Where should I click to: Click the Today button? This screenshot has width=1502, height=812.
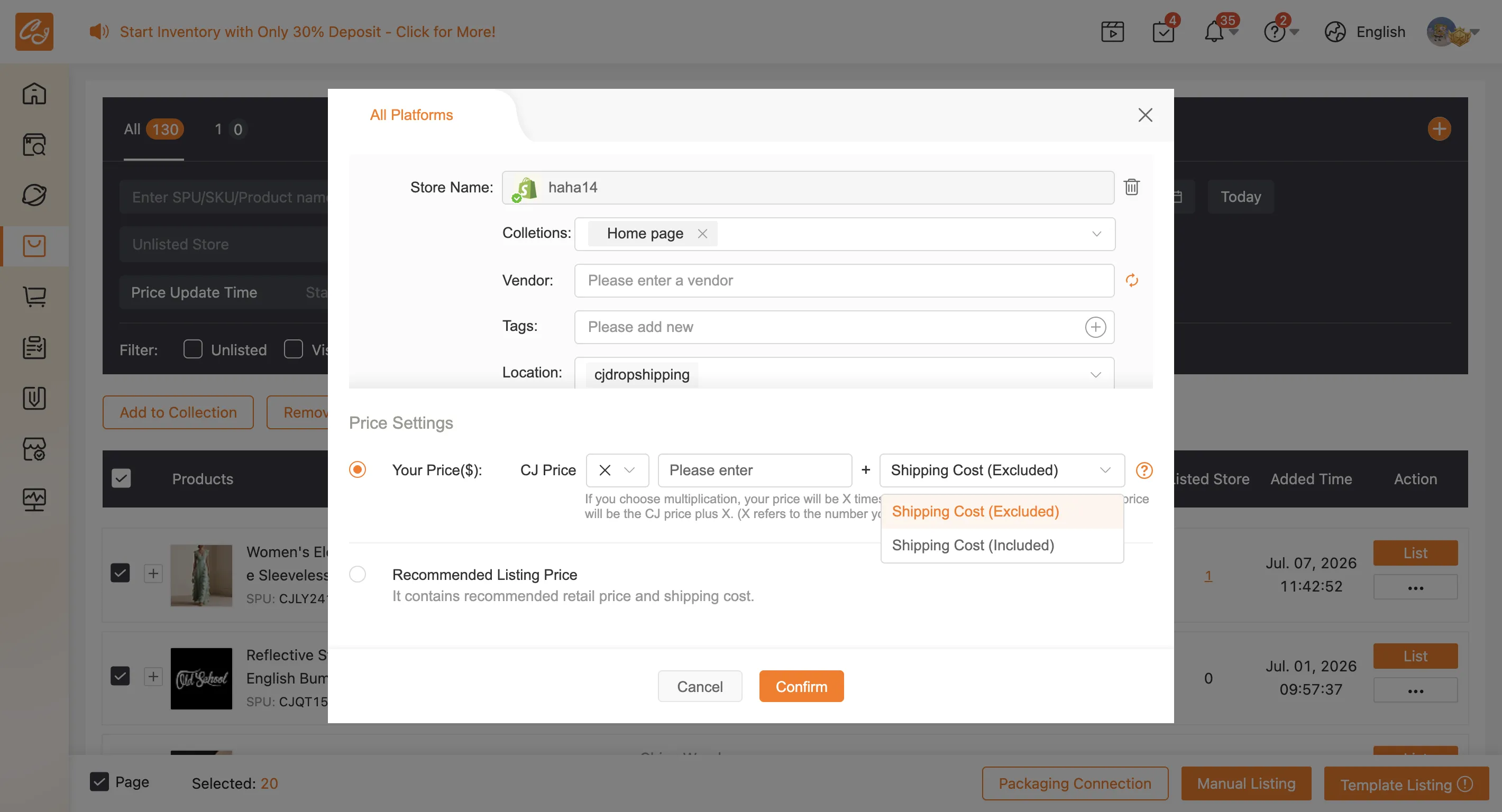click(1241, 197)
